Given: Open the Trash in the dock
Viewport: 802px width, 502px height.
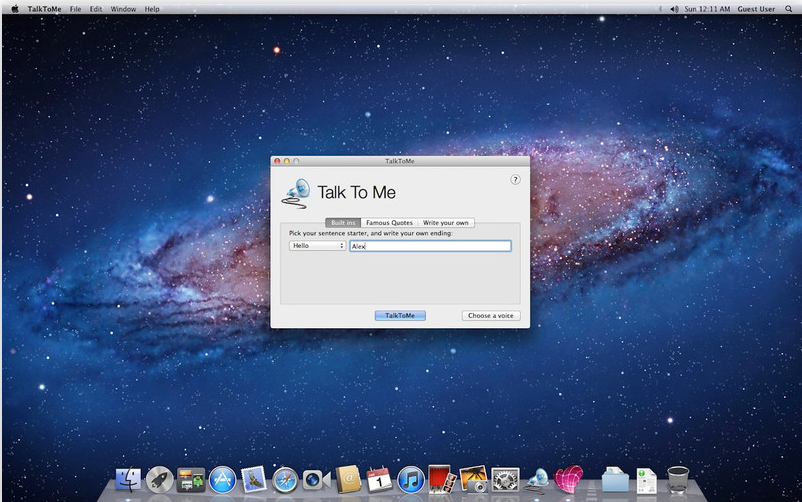Looking at the screenshot, I should point(678,480).
